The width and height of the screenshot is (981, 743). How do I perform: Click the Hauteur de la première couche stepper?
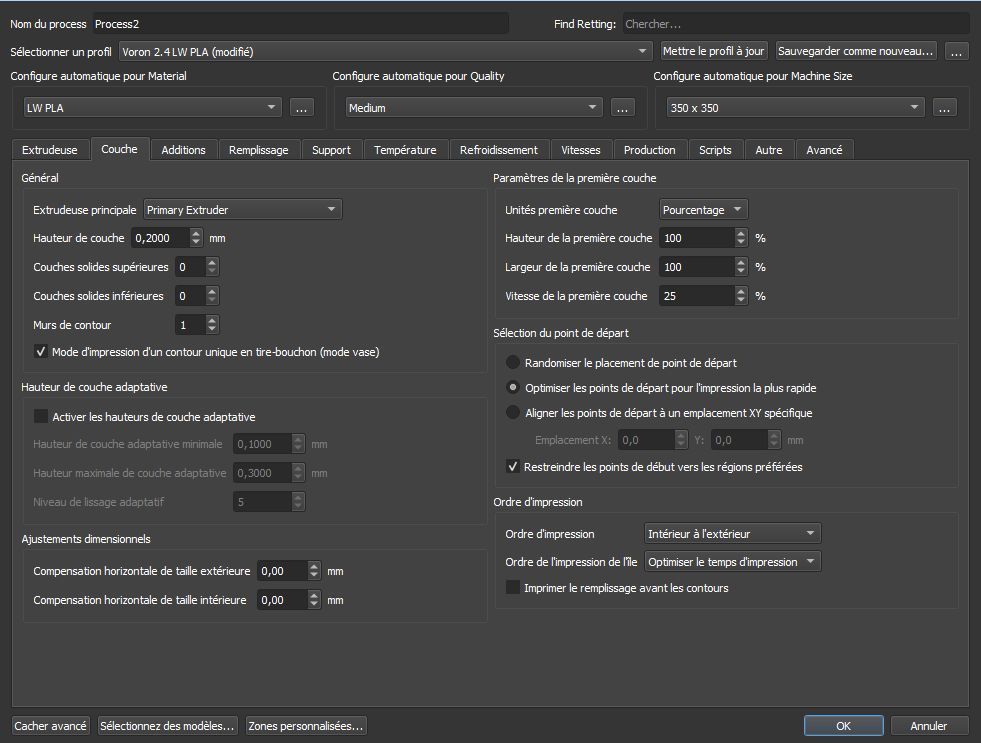coord(741,238)
